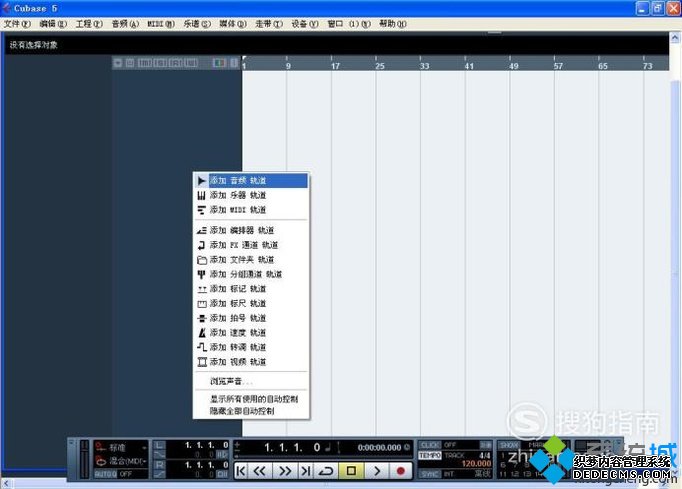Viewport: 682px width, 489px height.
Task: Click the 120.000 tempo value
Action: click(476, 464)
